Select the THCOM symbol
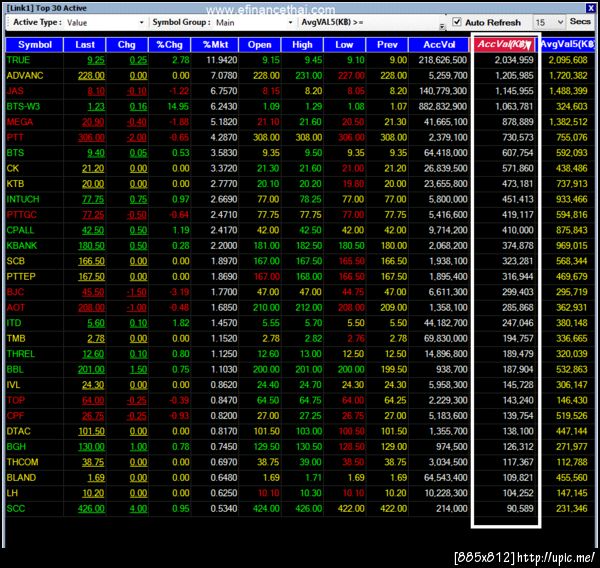 [22, 462]
